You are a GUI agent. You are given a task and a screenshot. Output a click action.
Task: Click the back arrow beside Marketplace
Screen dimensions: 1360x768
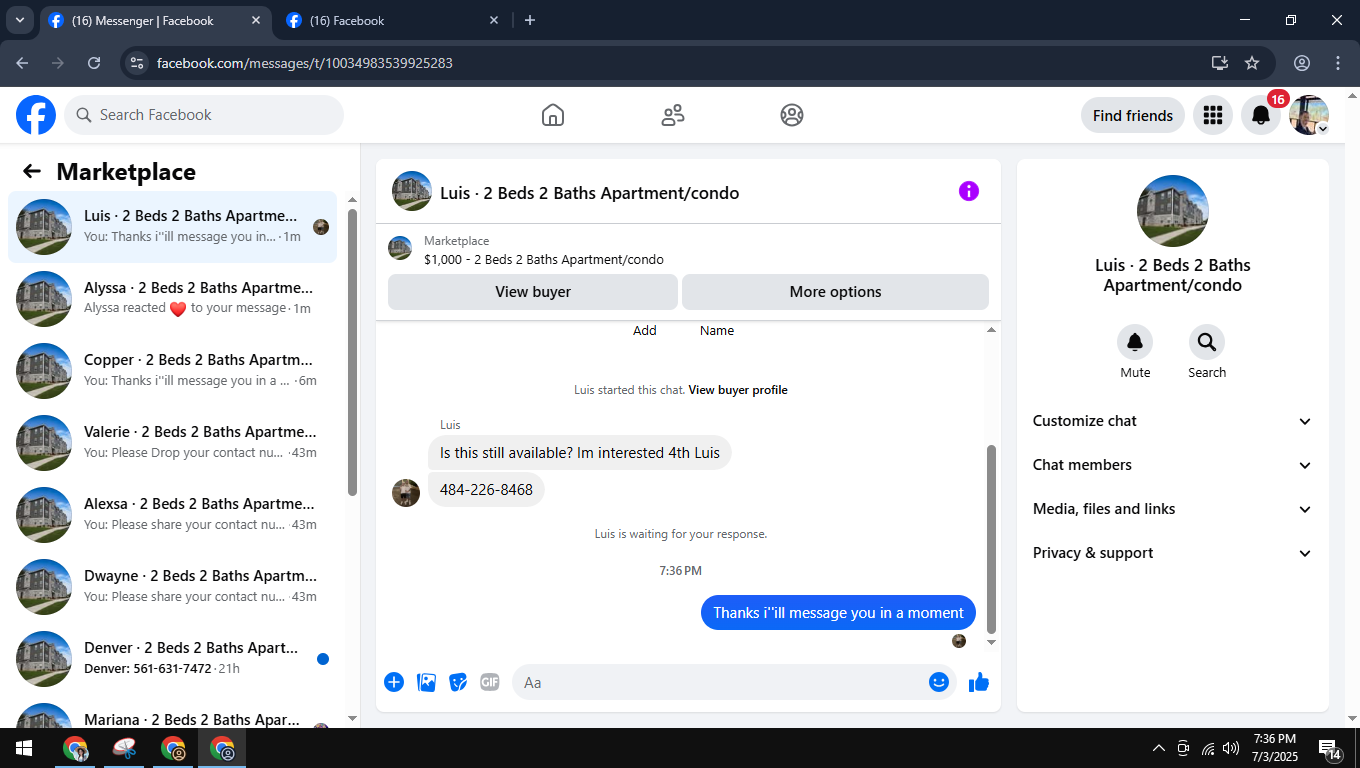tap(32, 171)
